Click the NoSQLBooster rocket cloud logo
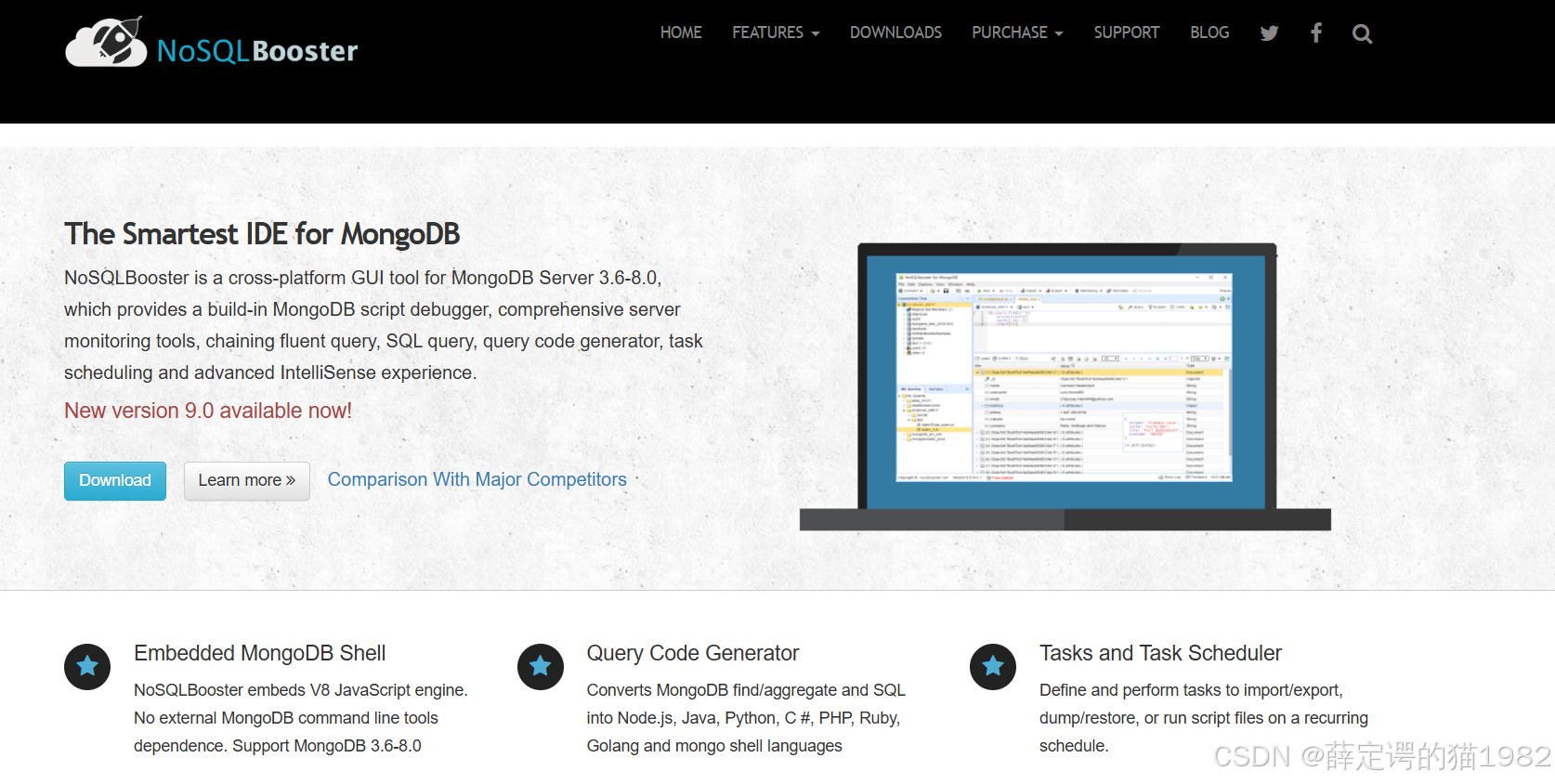Viewport: 1555px width, 784px height. [x=106, y=43]
